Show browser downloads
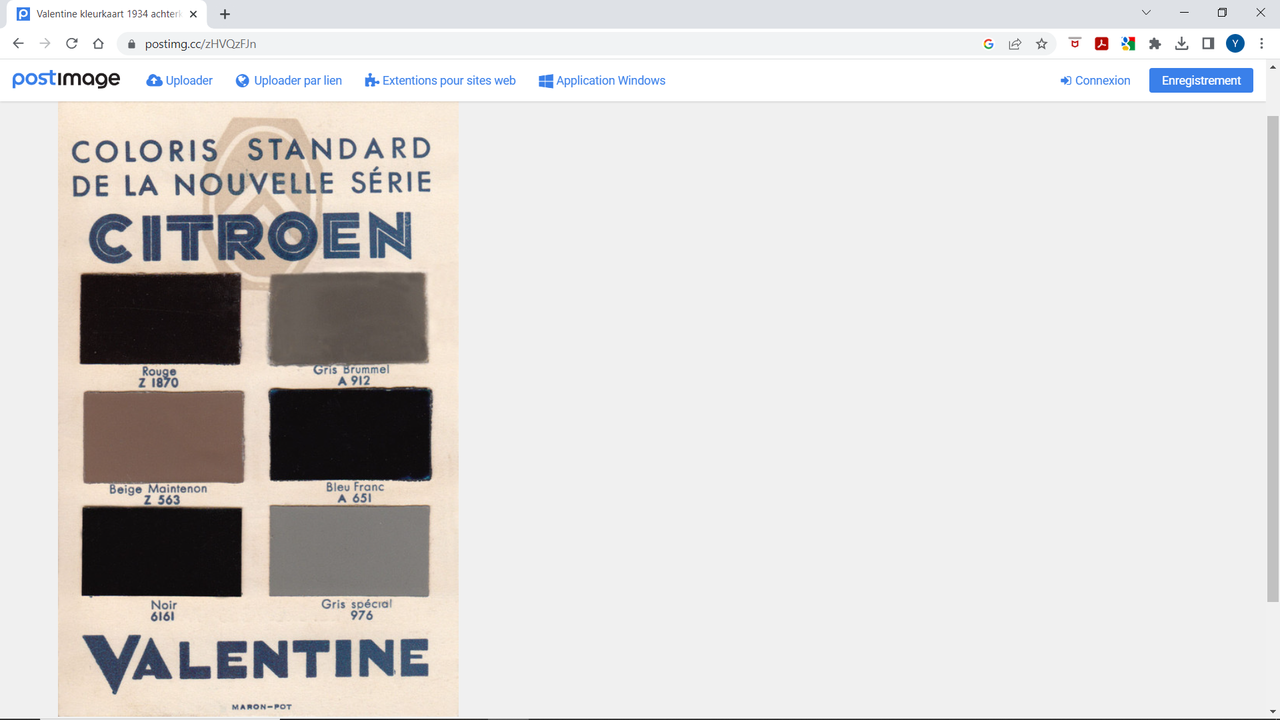The height and width of the screenshot is (720, 1280). [1182, 44]
